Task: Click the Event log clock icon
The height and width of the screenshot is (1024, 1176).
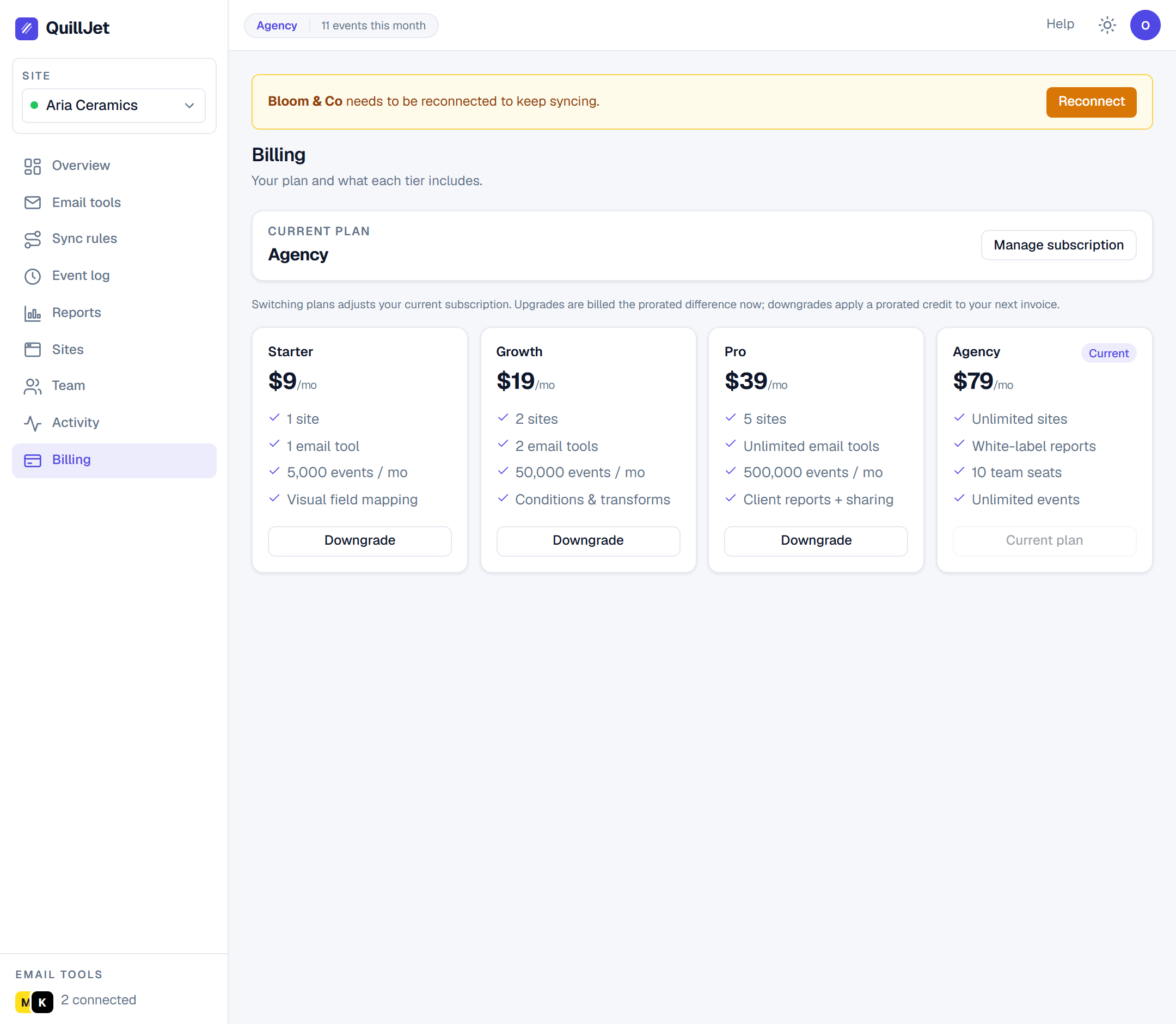Action: [33, 277]
